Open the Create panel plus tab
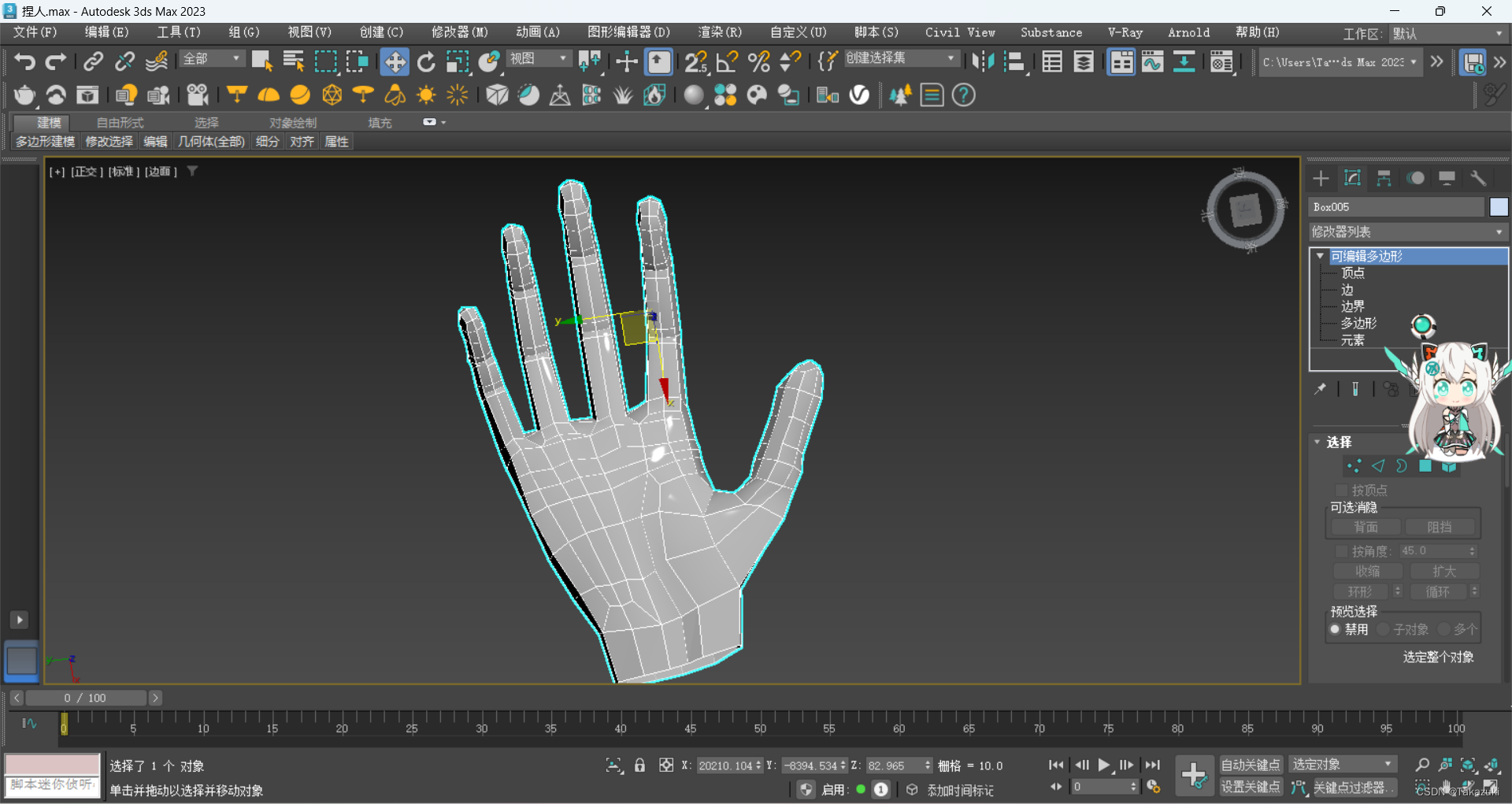This screenshot has height=804, width=1512. tap(1321, 179)
